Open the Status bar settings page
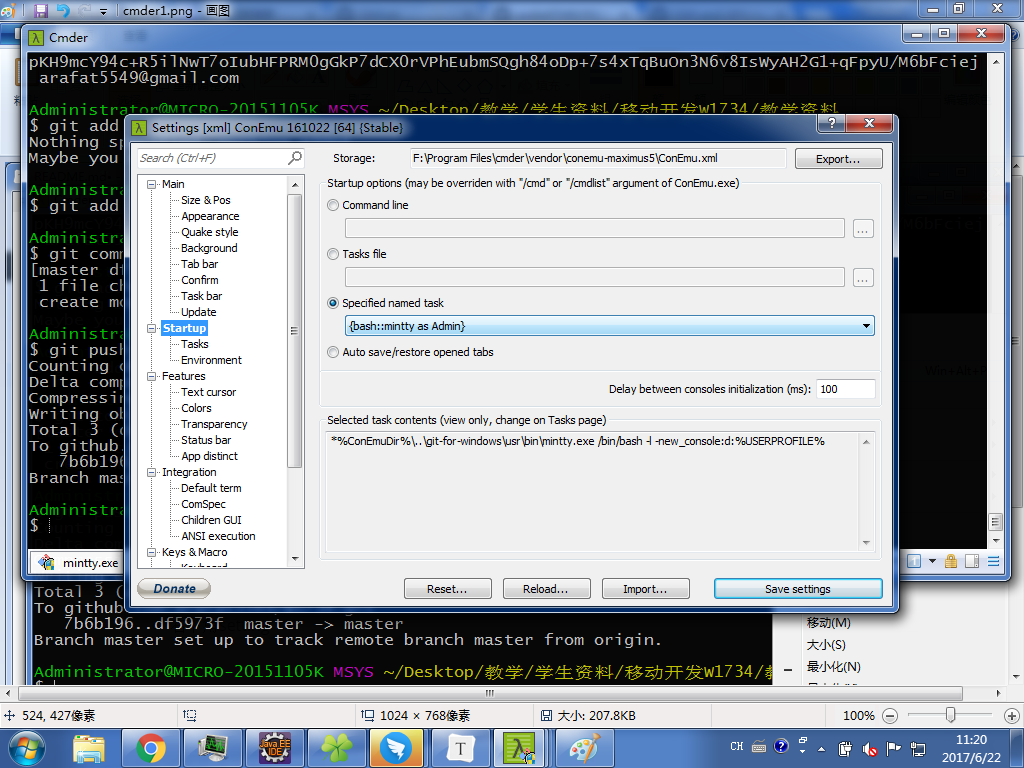1024x768 pixels. [206, 440]
